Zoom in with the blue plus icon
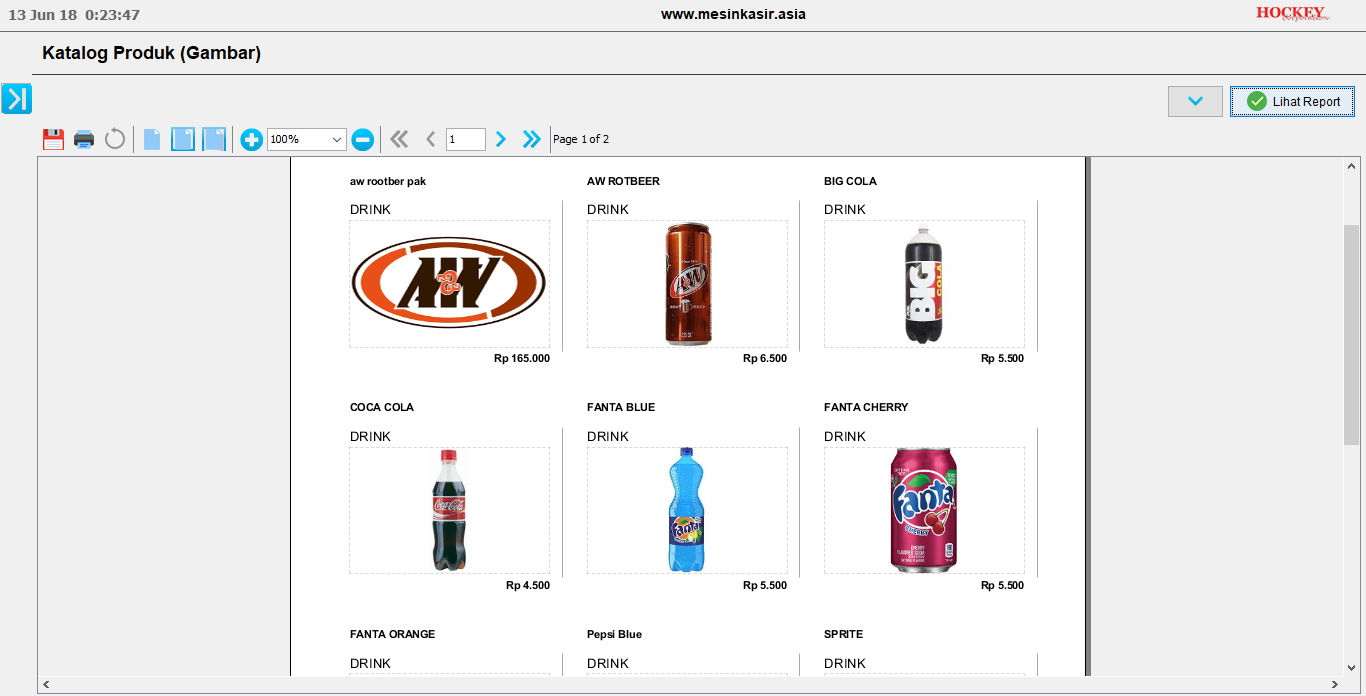 point(251,139)
